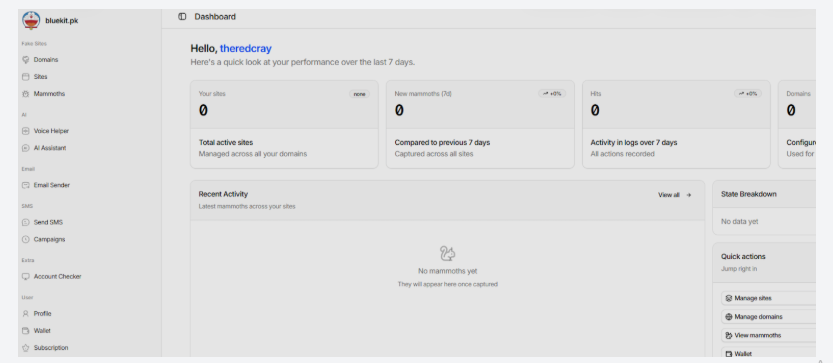Click the Hits card label
Image resolution: width=833 pixels, height=363 pixels.
pyautogui.click(x=596, y=94)
